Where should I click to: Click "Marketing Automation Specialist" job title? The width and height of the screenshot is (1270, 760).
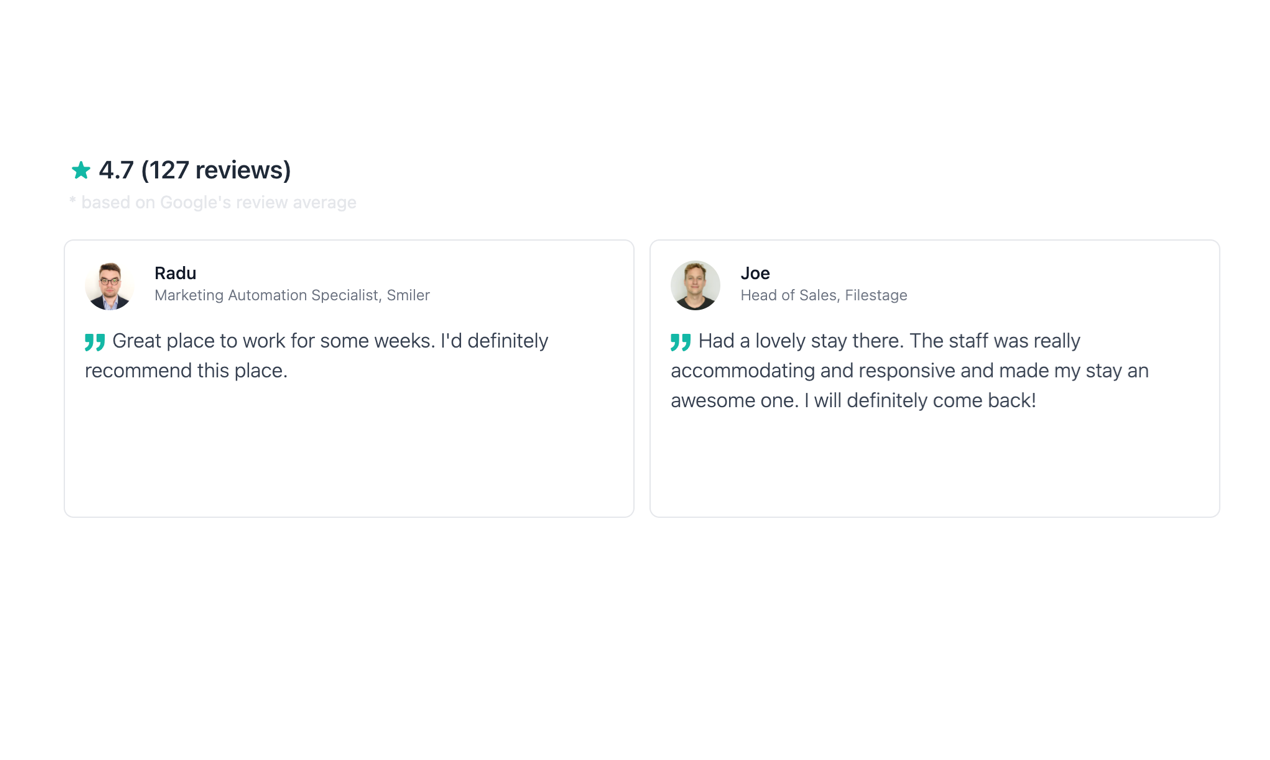[x=266, y=295]
